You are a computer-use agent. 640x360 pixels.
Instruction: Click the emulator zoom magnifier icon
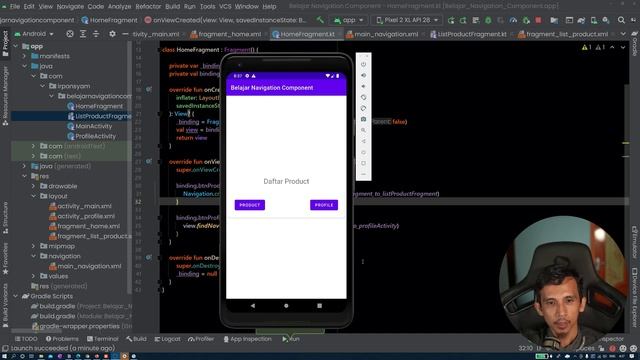point(363,130)
